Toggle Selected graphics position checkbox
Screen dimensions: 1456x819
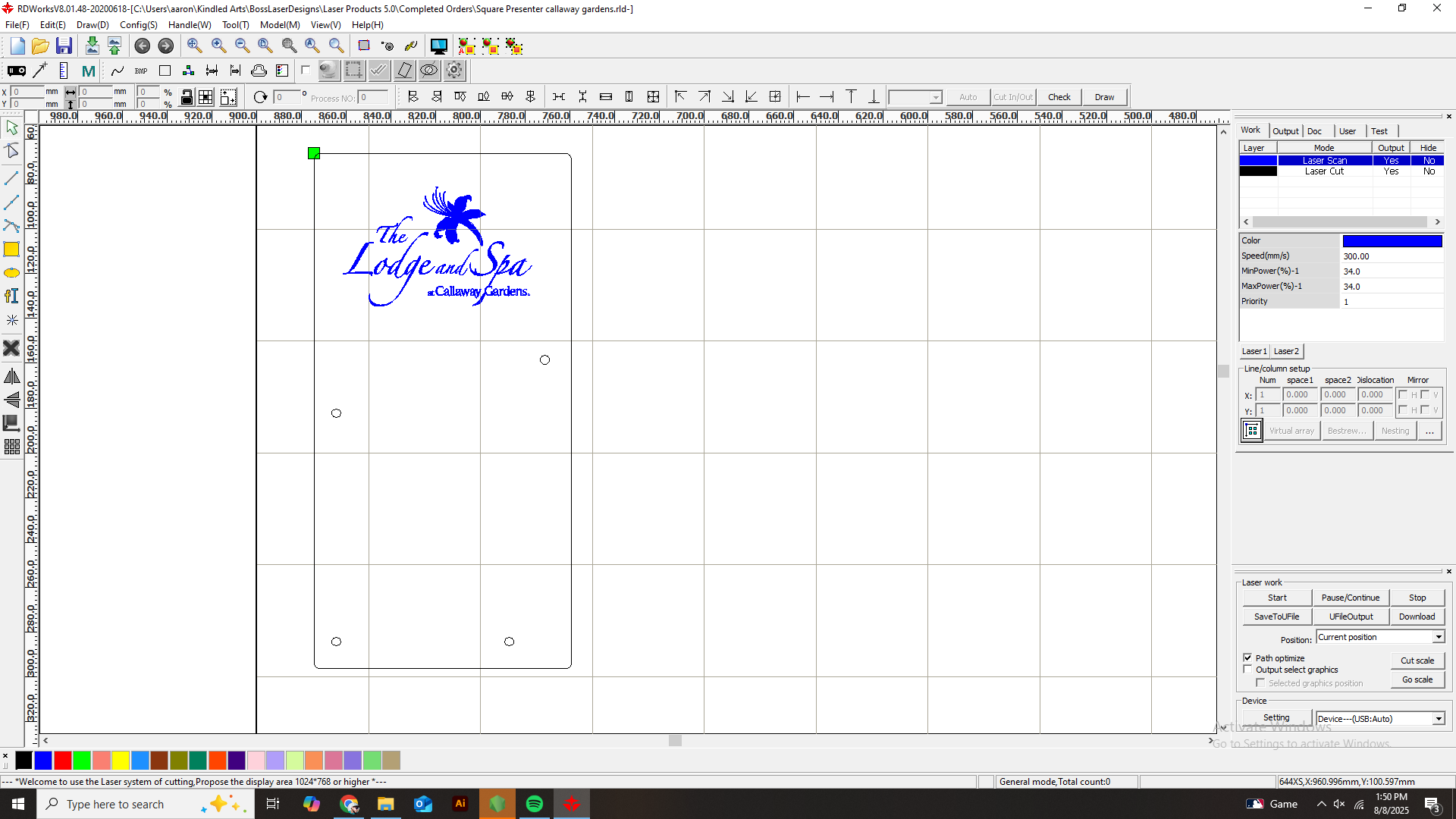coord(1260,683)
